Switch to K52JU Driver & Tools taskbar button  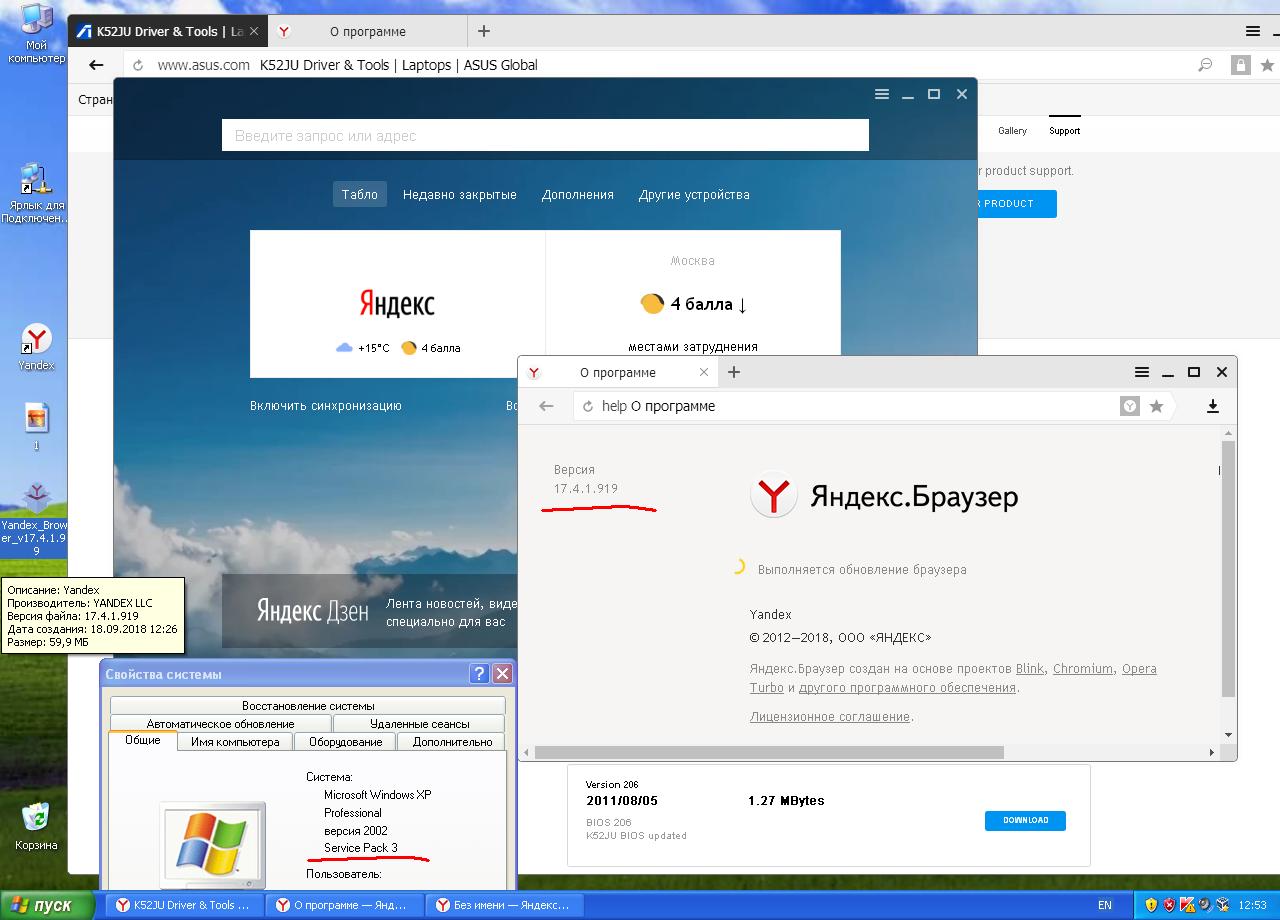(x=185, y=905)
